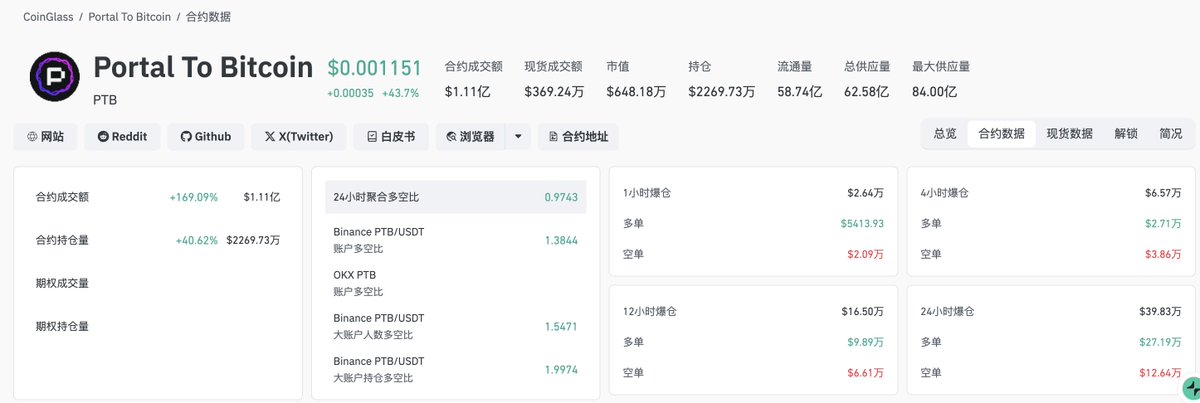The image size is (1200, 403).
Task: Open the X(Twitter) link button
Action: (x=298, y=137)
